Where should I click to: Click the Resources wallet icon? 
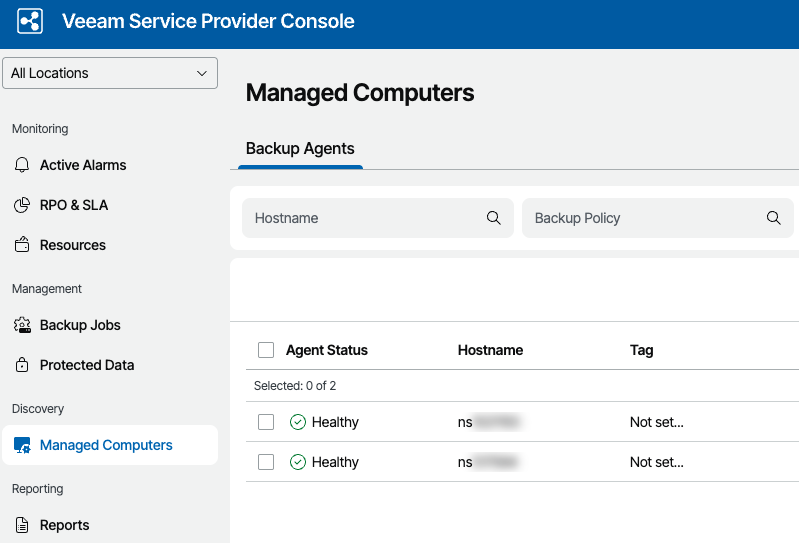pyautogui.click(x=22, y=245)
